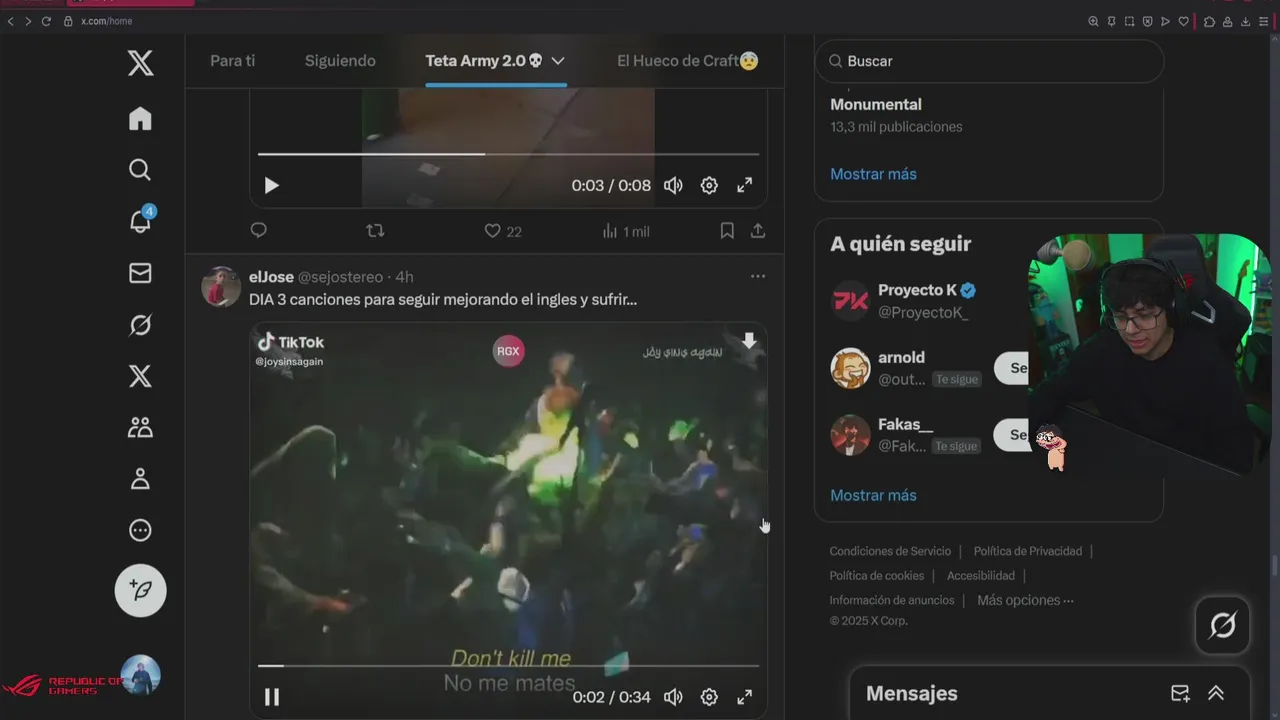Seek on top video progress bar
Image resolution: width=1280 pixels, height=720 pixels.
click(508, 154)
